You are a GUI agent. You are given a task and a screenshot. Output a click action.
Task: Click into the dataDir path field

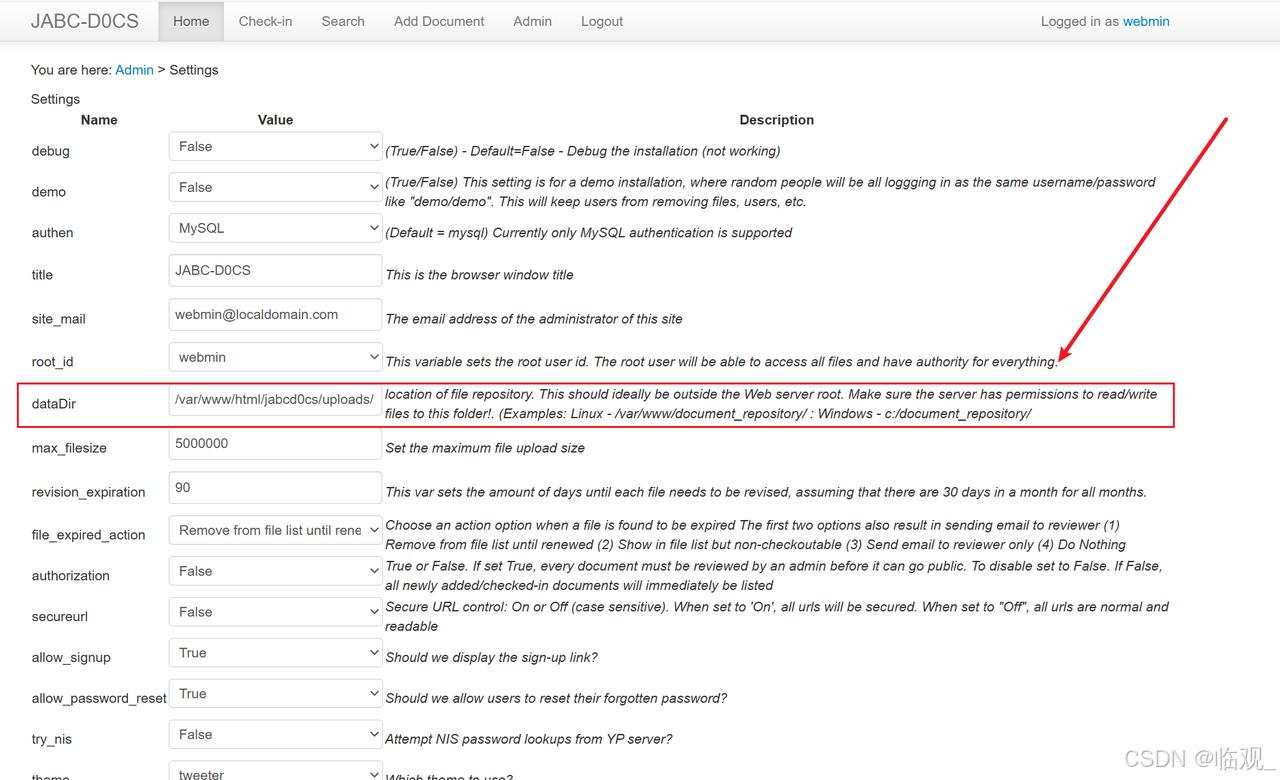(275, 399)
